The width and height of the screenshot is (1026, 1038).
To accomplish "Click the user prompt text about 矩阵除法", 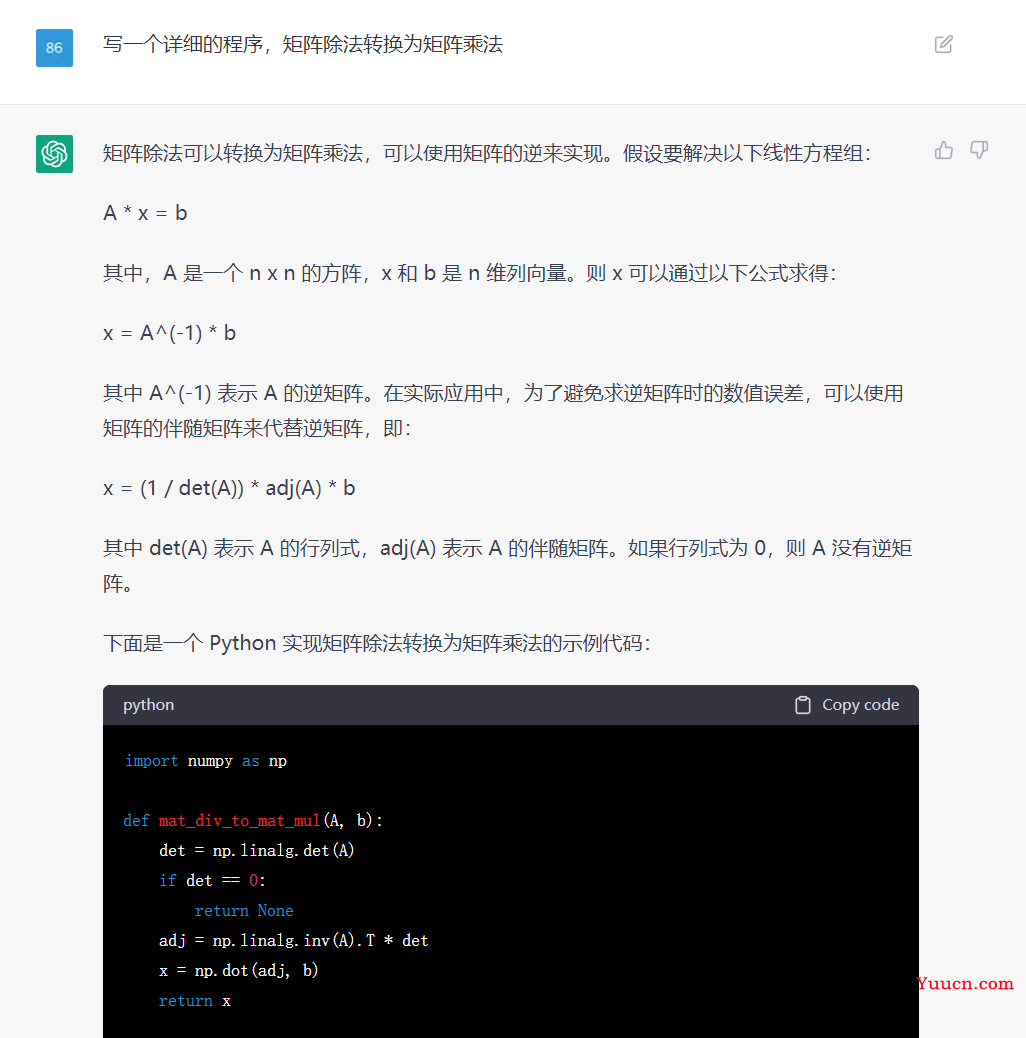I will (x=303, y=45).
